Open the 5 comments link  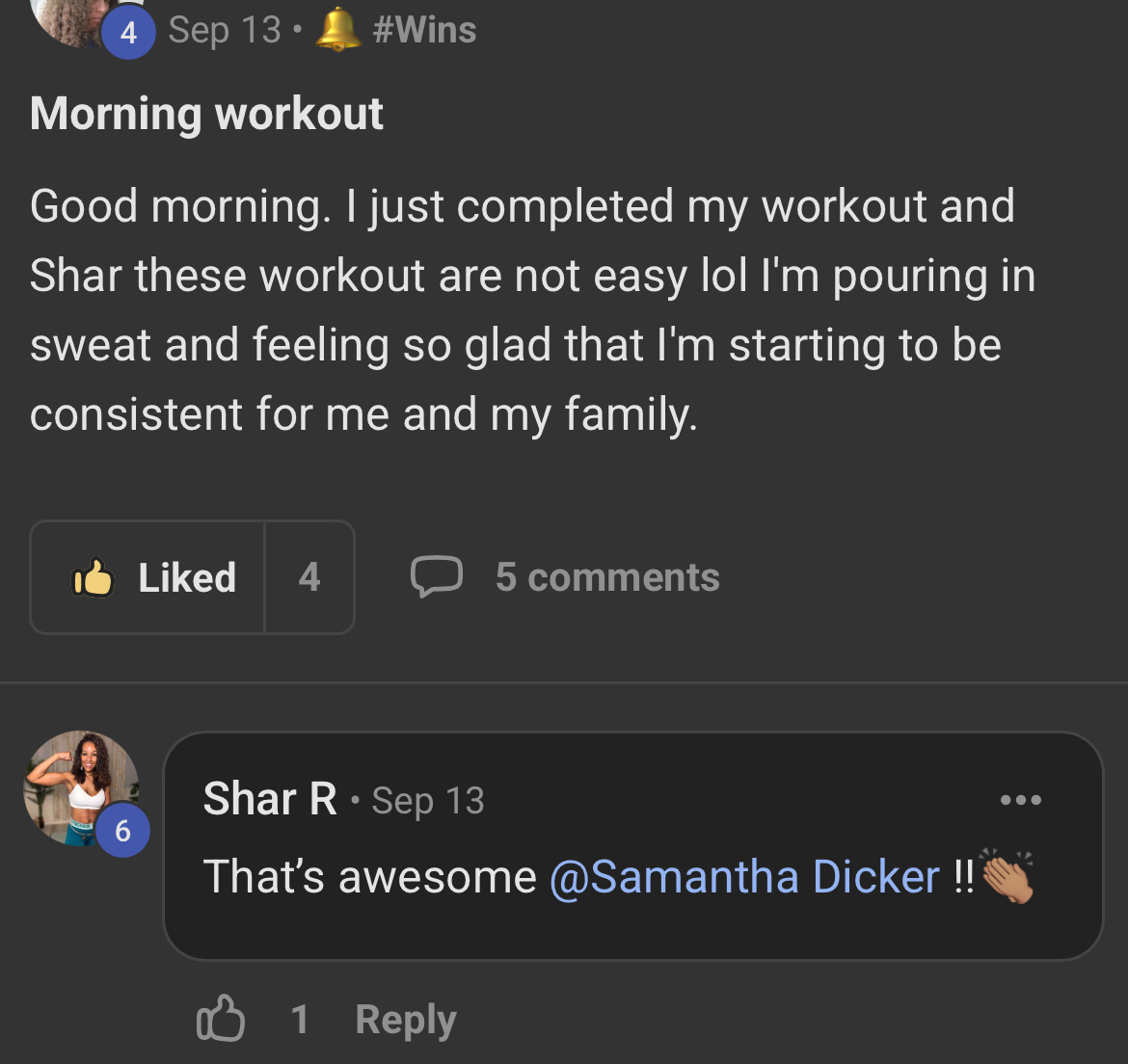click(607, 577)
